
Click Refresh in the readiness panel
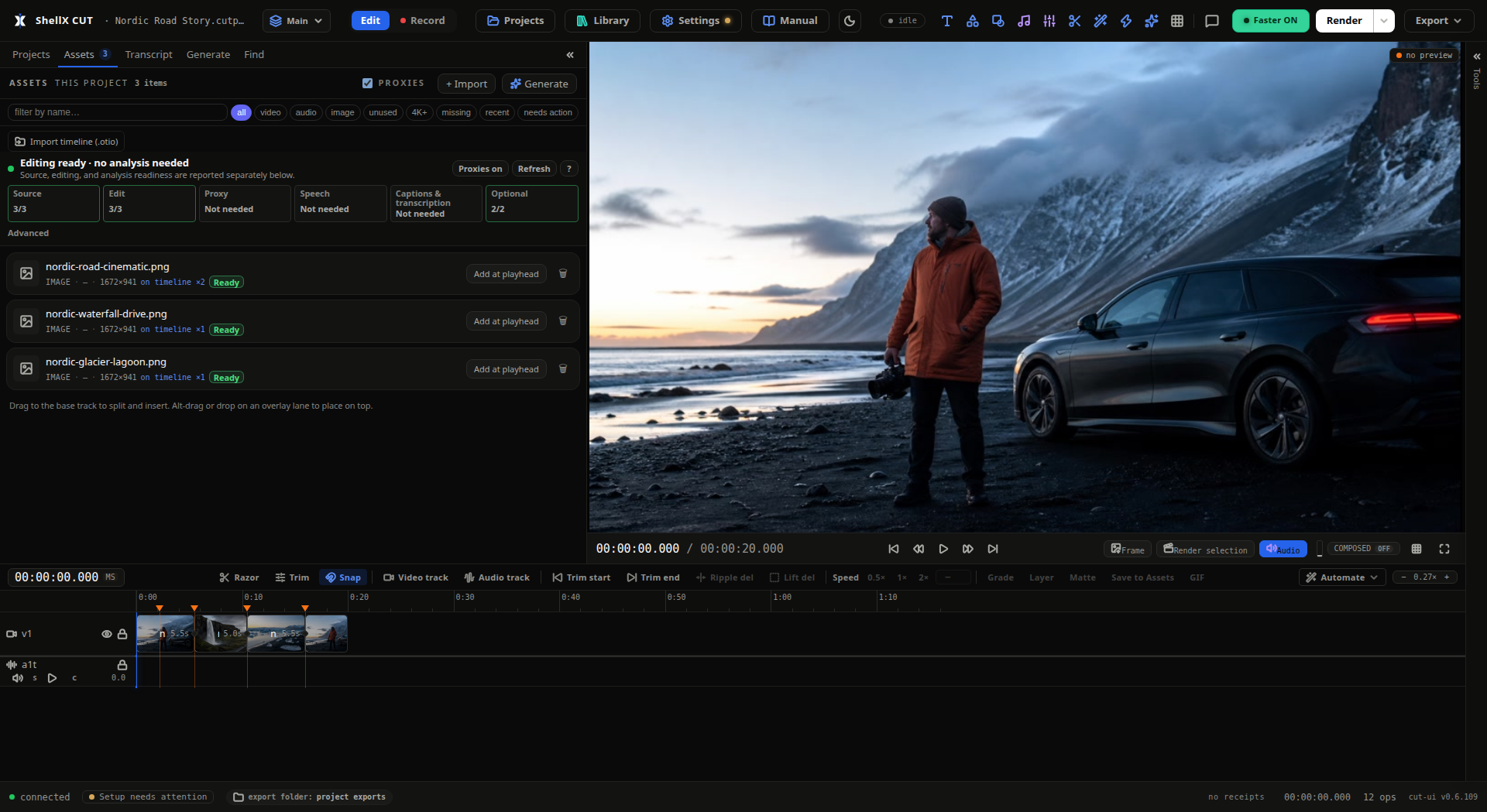point(534,169)
